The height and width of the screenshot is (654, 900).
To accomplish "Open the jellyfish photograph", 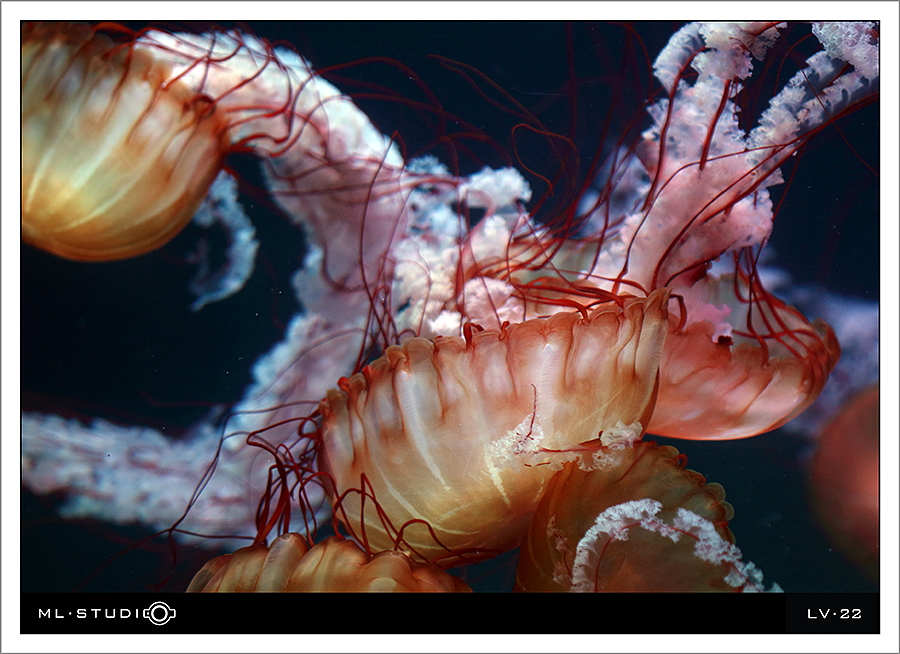I will point(450,307).
